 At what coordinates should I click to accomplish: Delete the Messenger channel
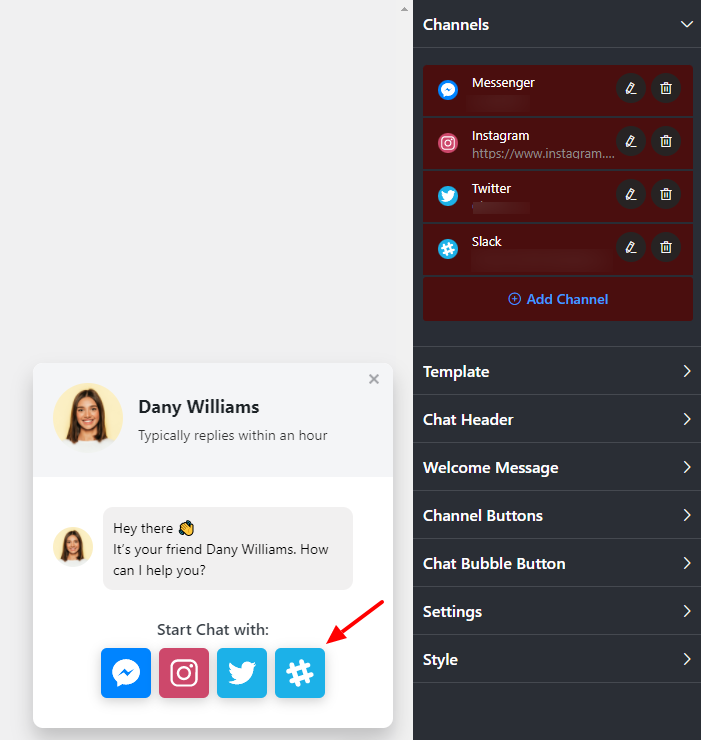coord(666,88)
